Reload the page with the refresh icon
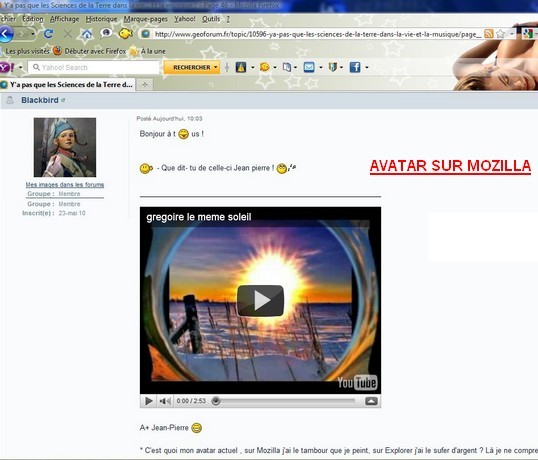 [x=48, y=33]
